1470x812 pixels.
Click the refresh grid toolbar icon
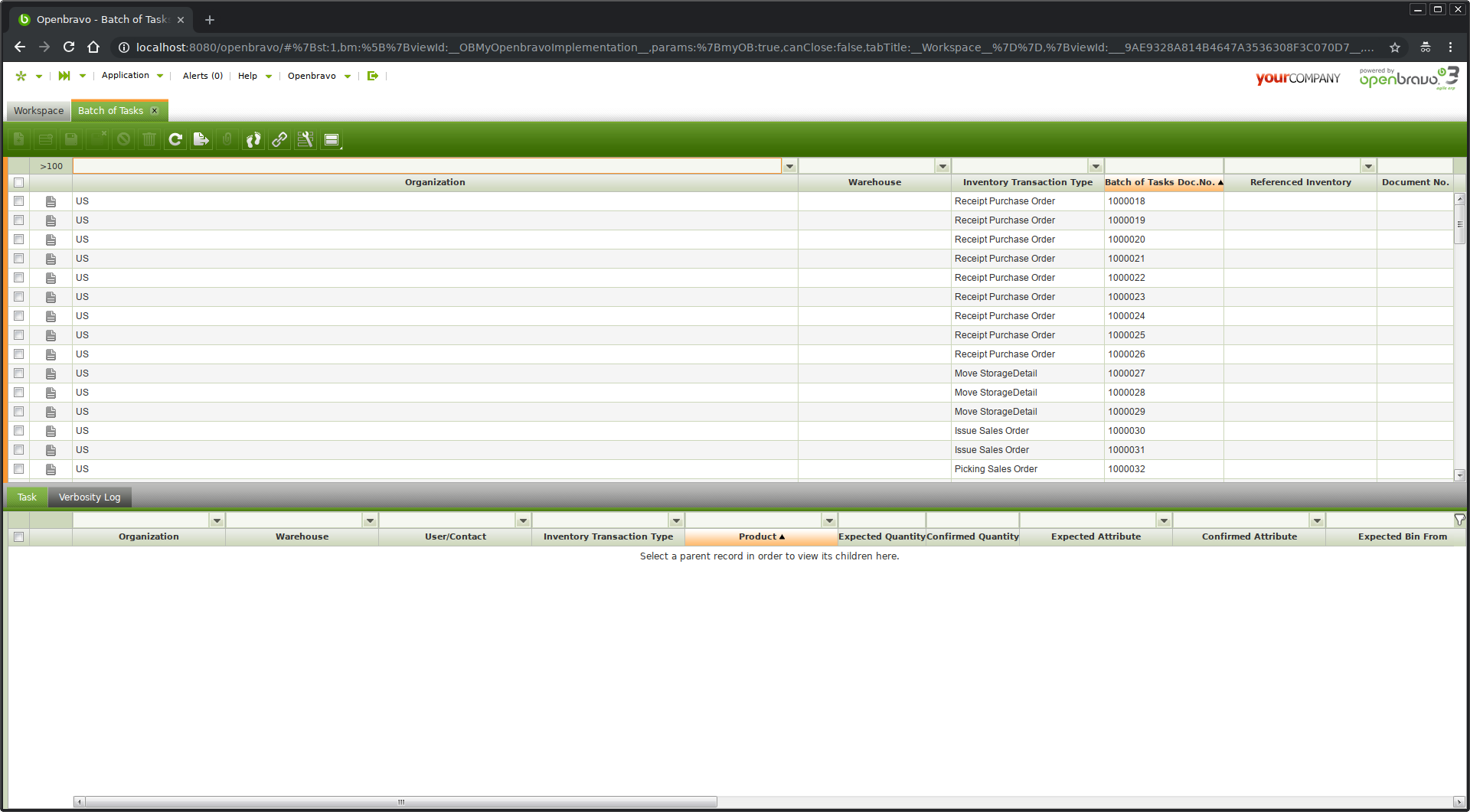pos(175,139)
